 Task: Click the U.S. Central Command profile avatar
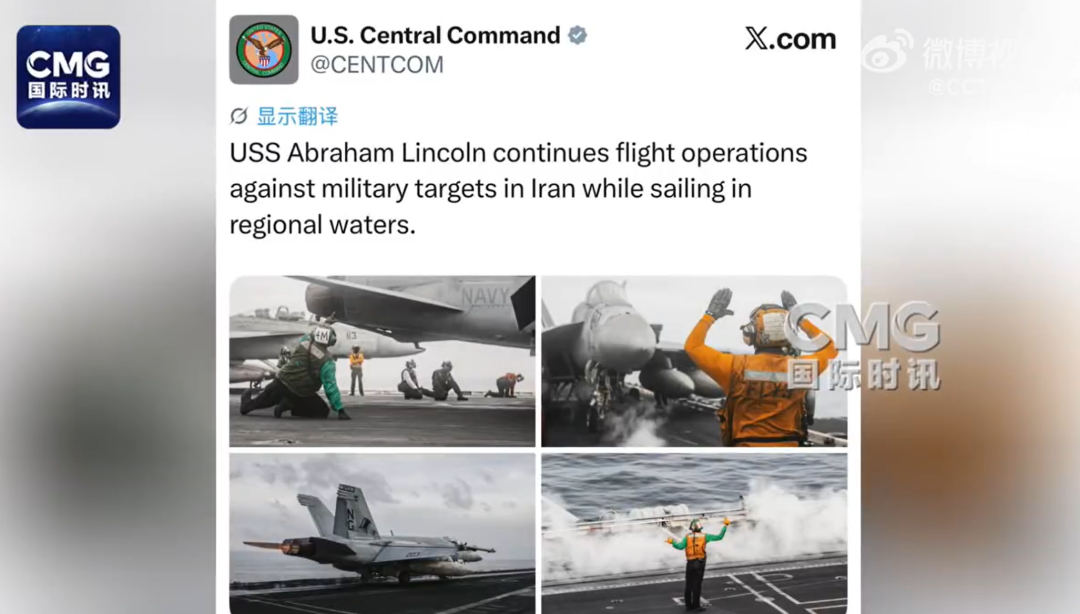click(264, 50)
